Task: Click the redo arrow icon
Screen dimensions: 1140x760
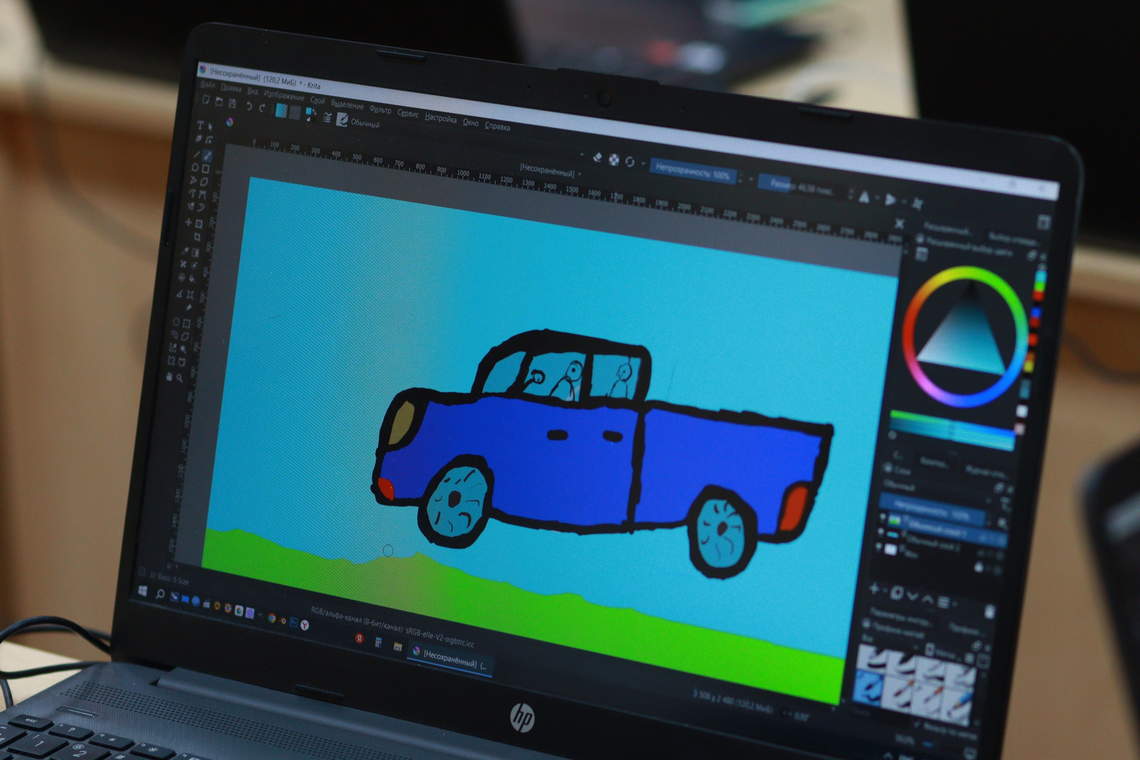Action: [x=262, y=108]
